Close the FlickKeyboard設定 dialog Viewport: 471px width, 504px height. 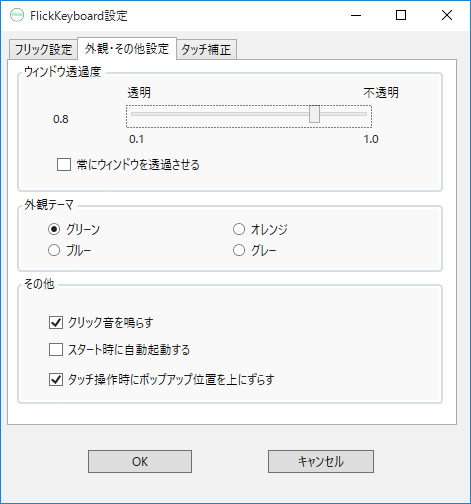click(x=447, y=15)
